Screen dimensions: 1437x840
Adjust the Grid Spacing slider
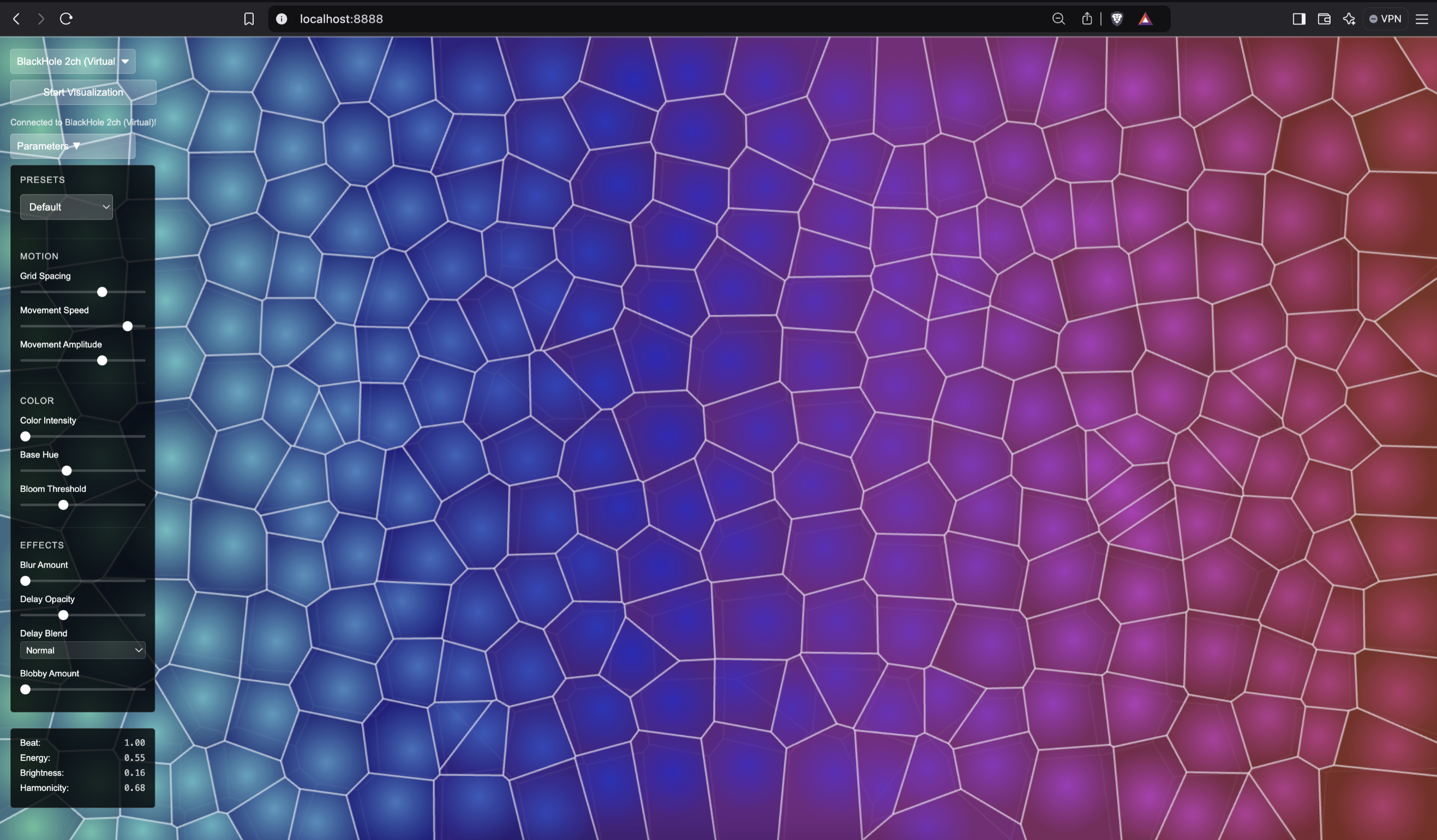(x=83, y=292)
